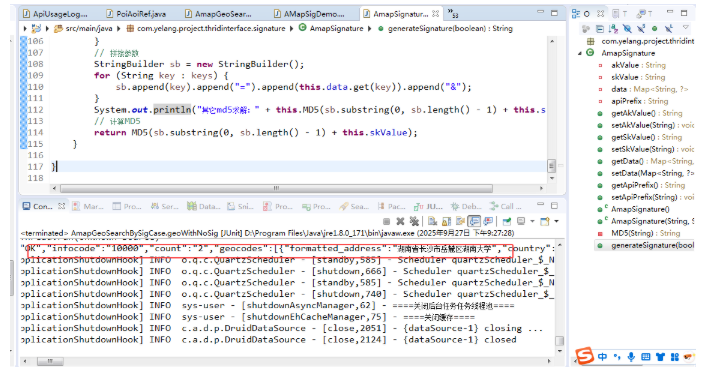The image size is (705, 371).
Task: Open the JUnit view tab
Action: click(429, 206)
